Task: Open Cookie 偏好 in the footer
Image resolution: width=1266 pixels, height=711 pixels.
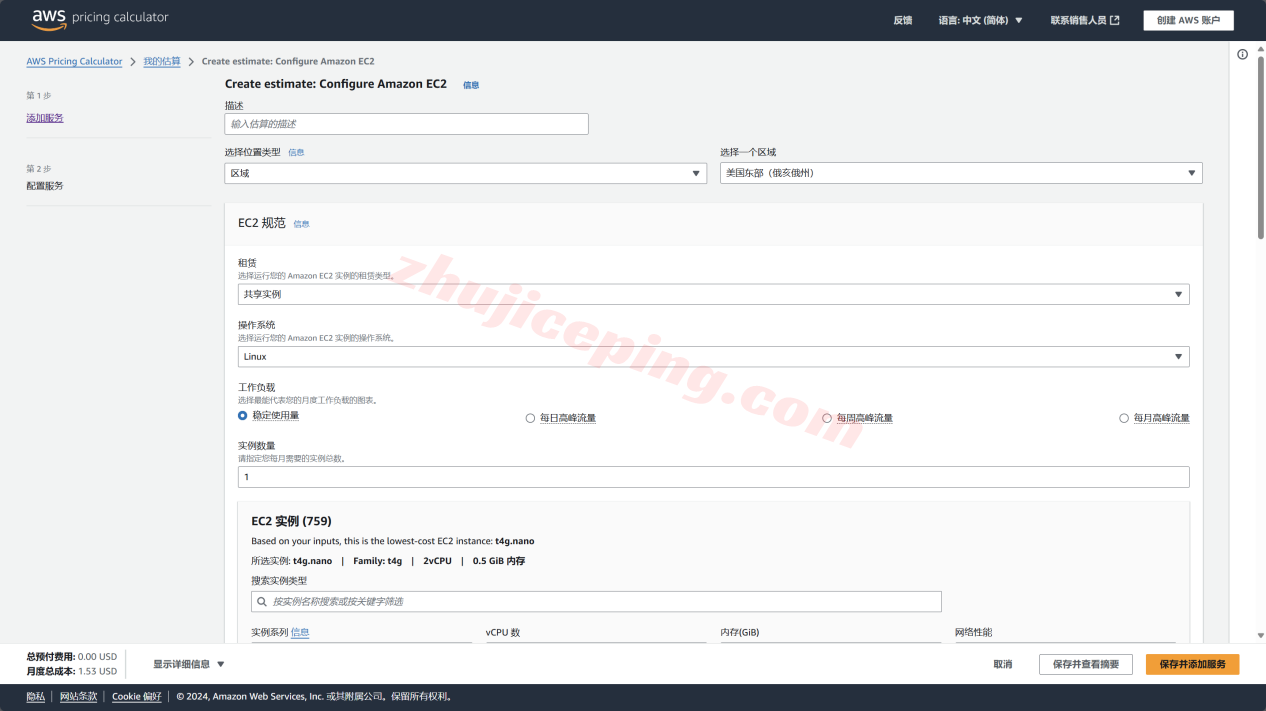Action: pos(137,697)
